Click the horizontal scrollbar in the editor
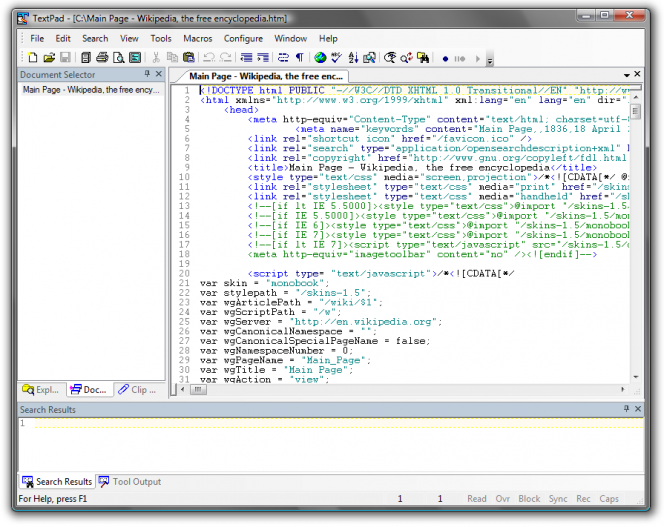The height and width of the screenshot is (527, 664). (400, 389)
